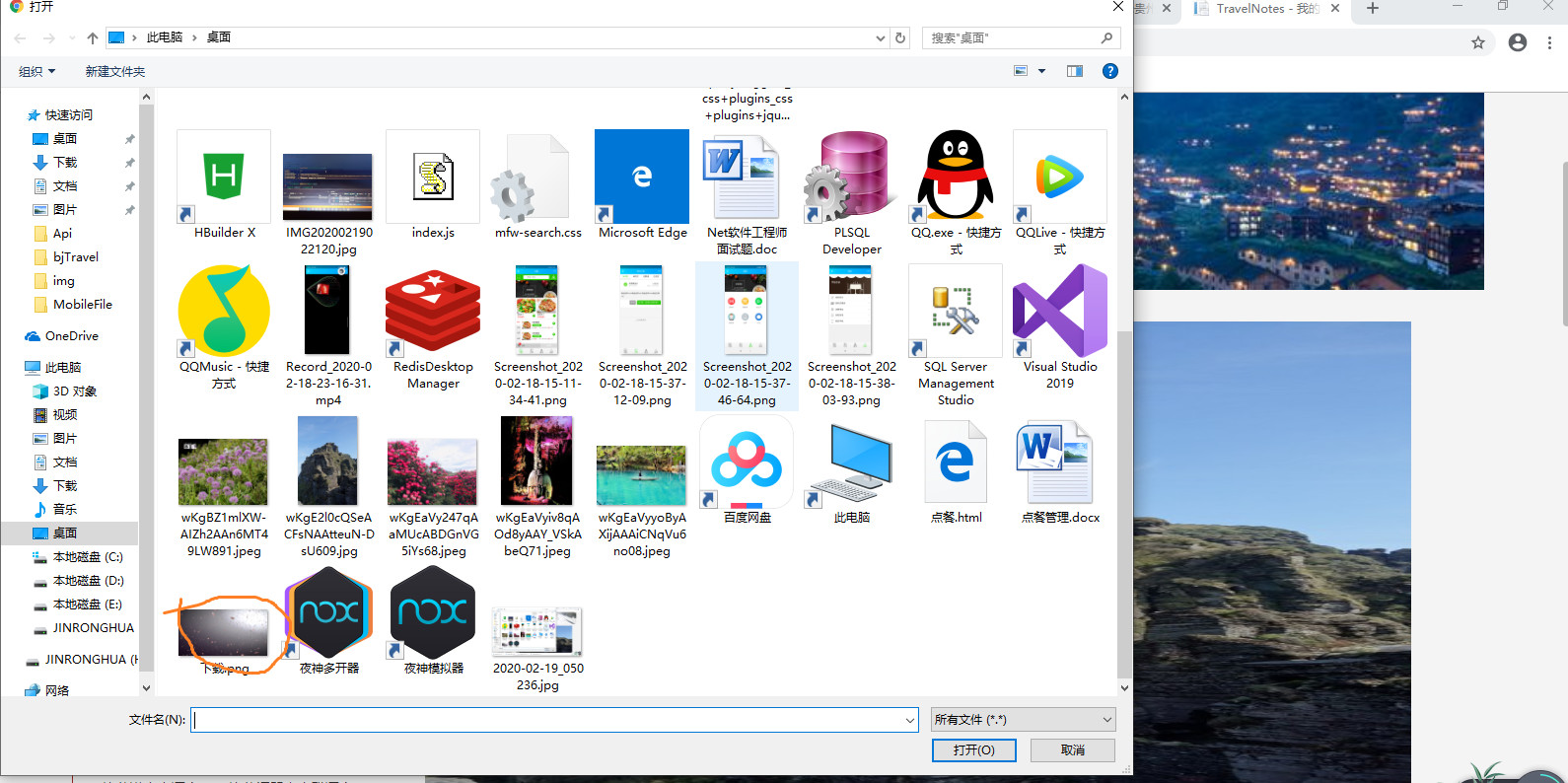
Task: Open the view options dropdown arrow
Action: [x=1042, y=71]
